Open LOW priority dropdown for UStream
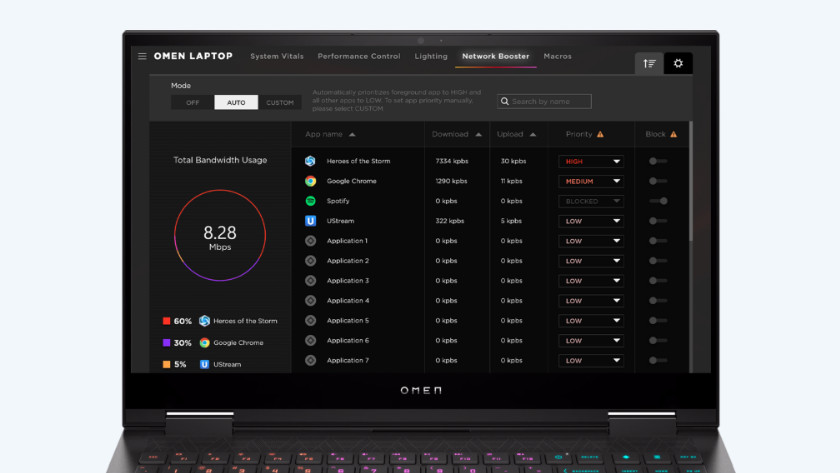 click(x=591, y=221)
